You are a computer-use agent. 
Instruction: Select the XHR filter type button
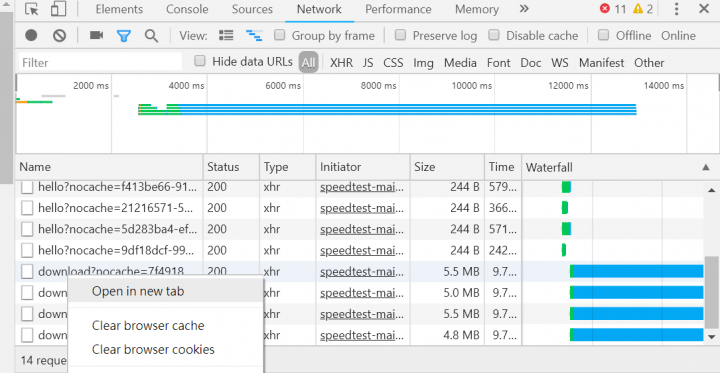(341, 63)
